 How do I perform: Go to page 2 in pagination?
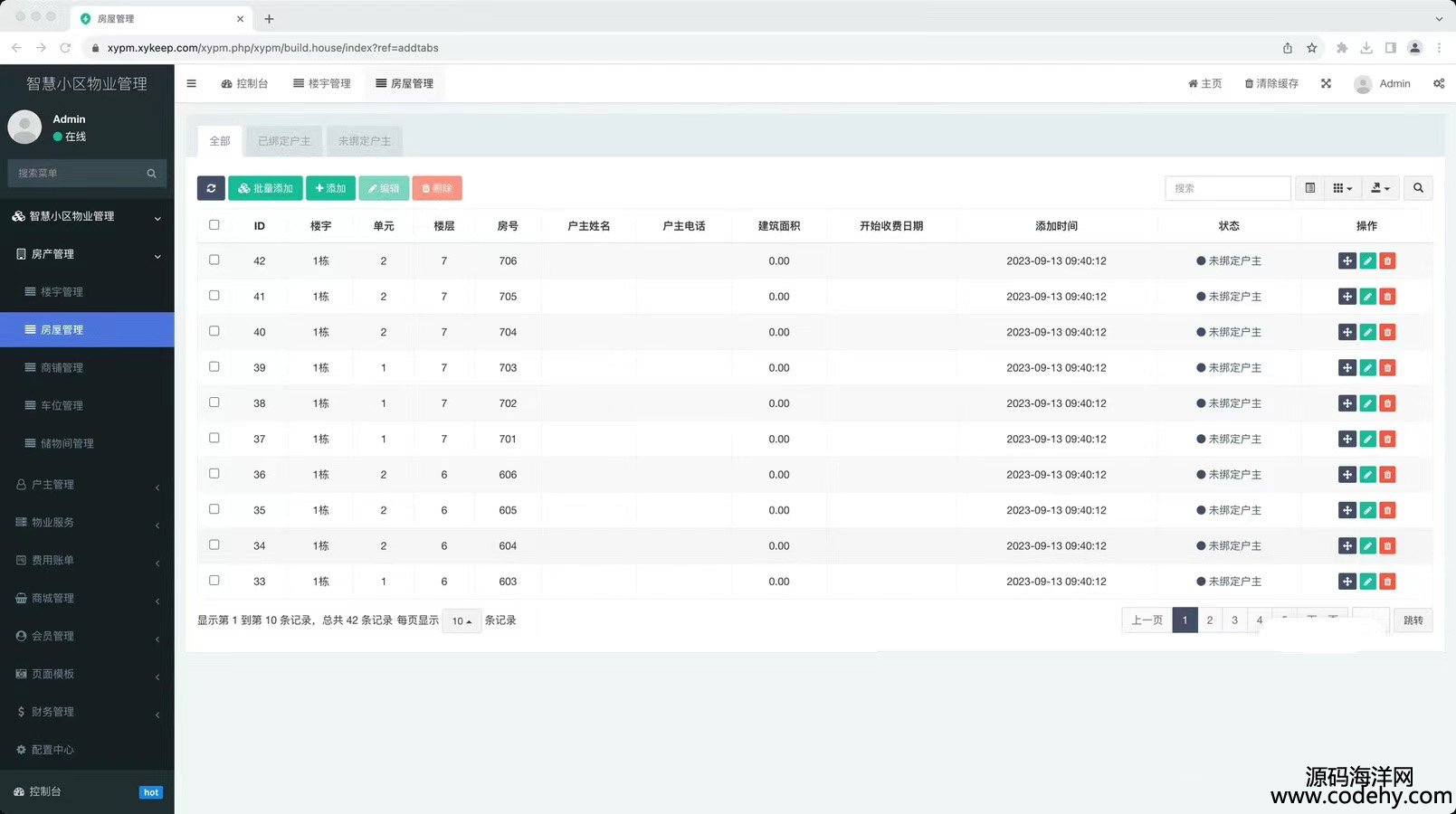(x=1210, y=620)
